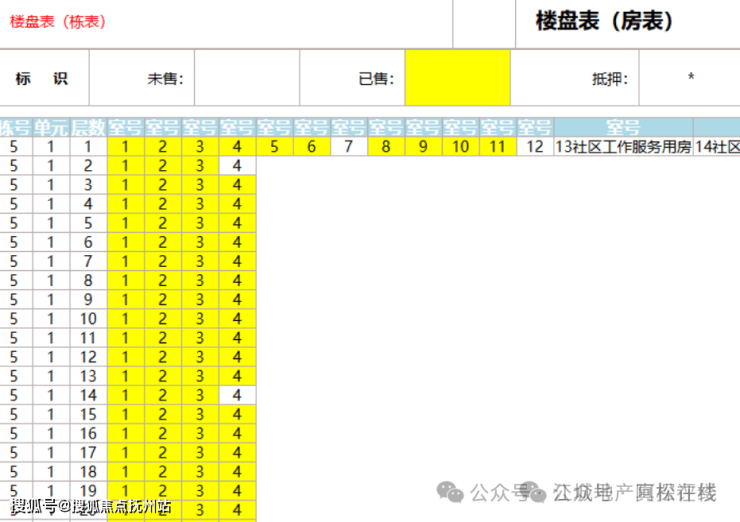Click unsold room 4 cell on floor 2
This screenshot has height=522, width=740.
[x=237, y=166]
